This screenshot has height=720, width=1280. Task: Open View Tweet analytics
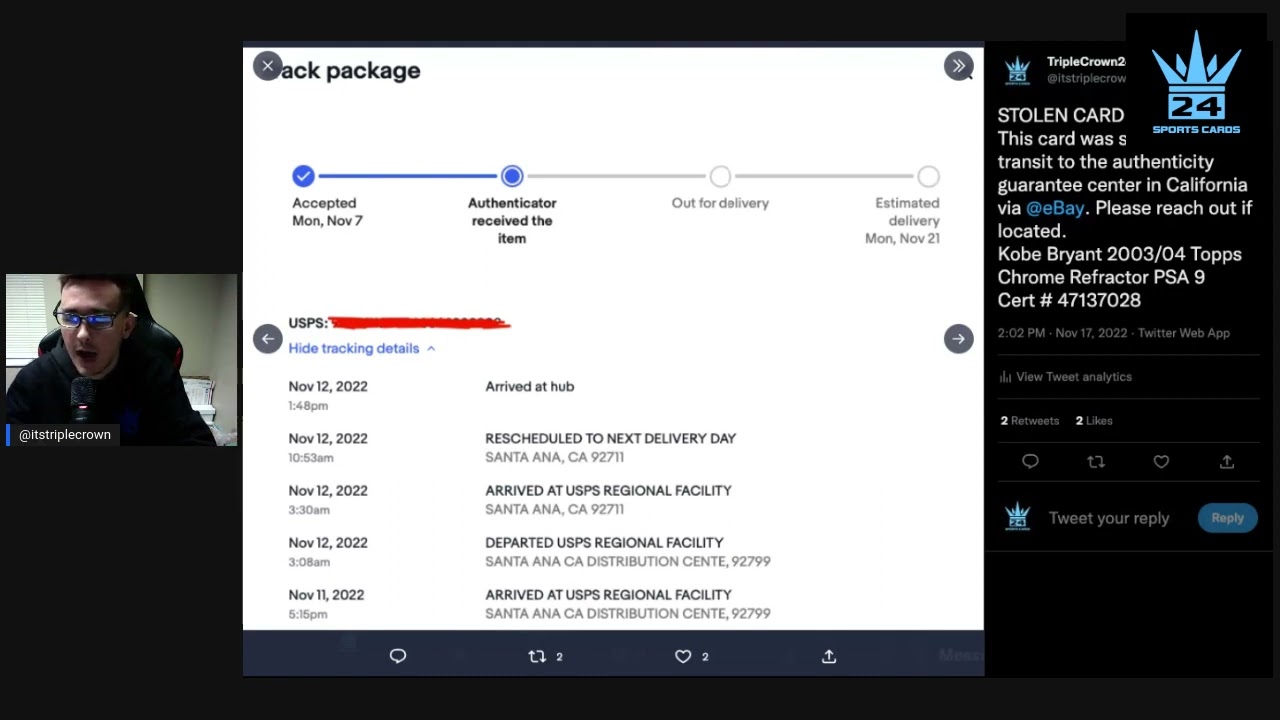(1074, 377)
